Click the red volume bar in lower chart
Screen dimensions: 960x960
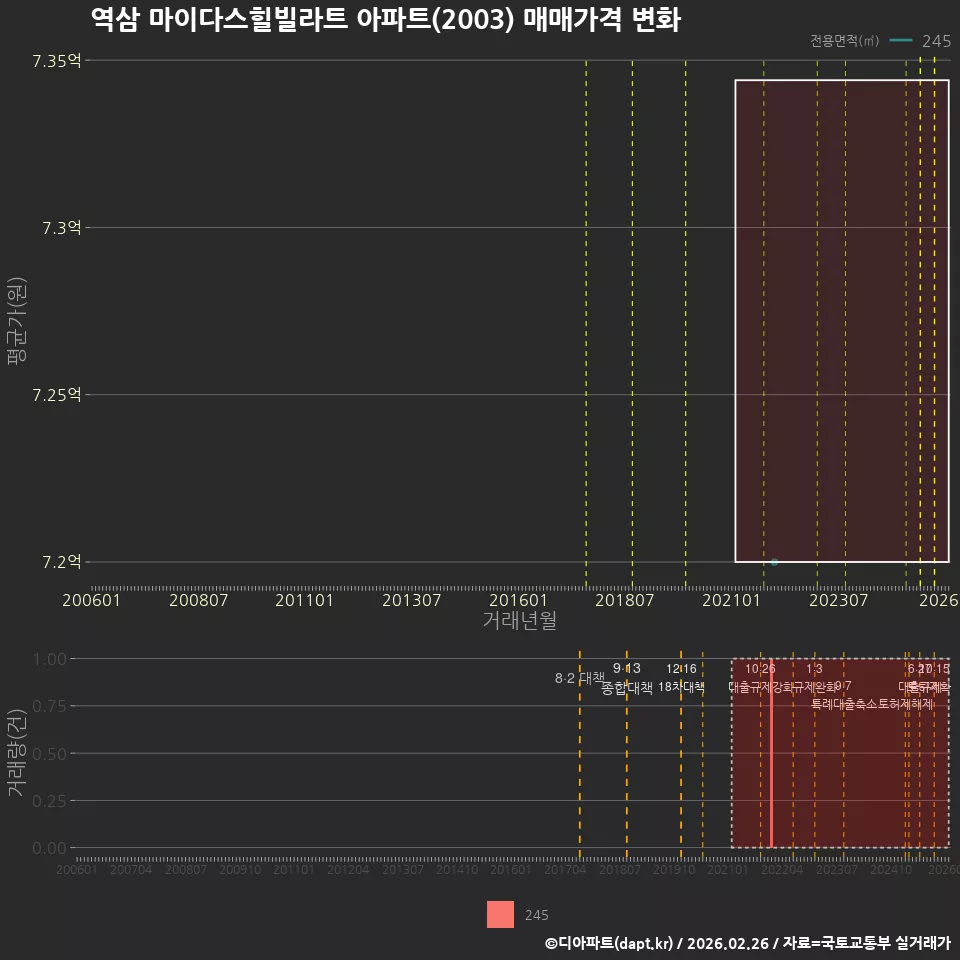click(771, 754)
